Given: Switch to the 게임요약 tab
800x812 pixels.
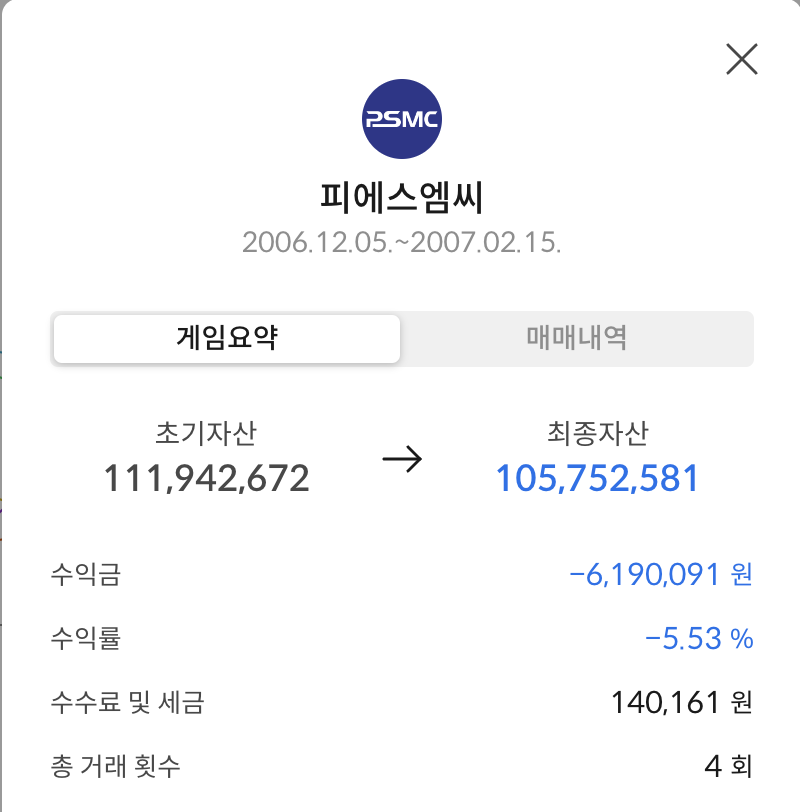Looking at the screenshot, I should point(227,339).
